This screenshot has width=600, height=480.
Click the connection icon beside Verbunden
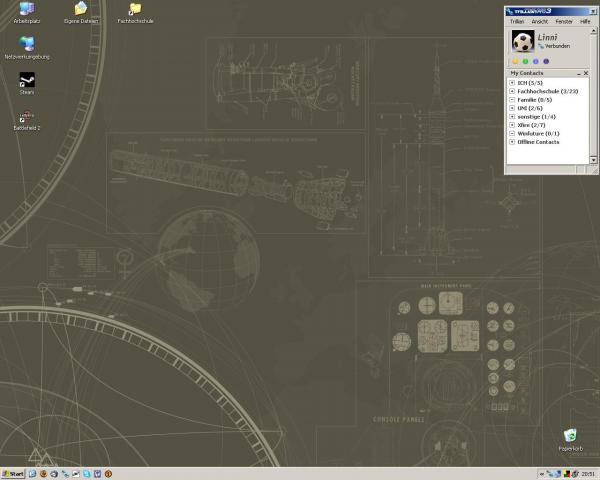tap(541, 46)
